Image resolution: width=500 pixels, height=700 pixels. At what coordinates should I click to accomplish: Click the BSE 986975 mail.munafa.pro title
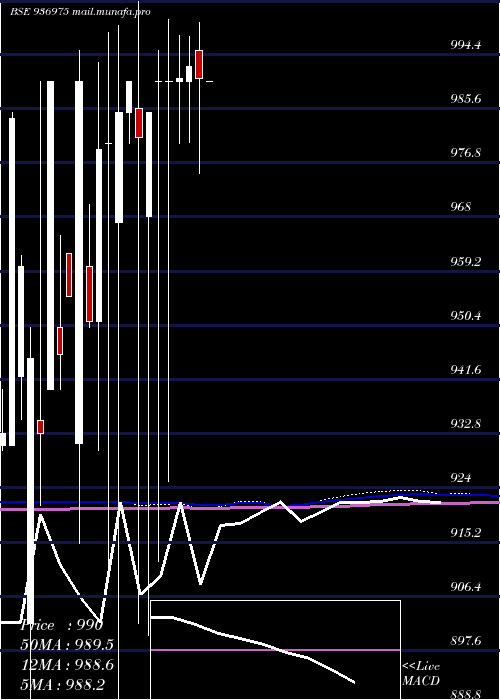click(80, 12)
